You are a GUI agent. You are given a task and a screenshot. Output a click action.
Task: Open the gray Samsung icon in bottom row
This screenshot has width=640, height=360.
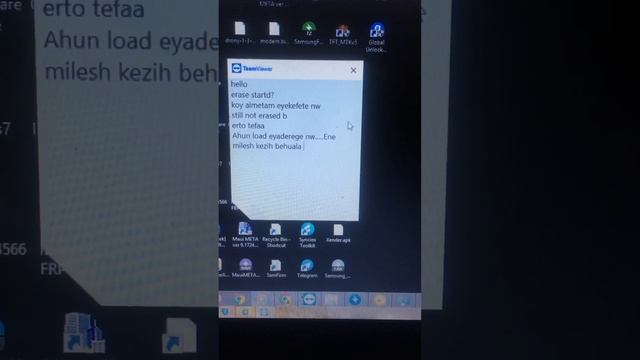coord(338,268)
